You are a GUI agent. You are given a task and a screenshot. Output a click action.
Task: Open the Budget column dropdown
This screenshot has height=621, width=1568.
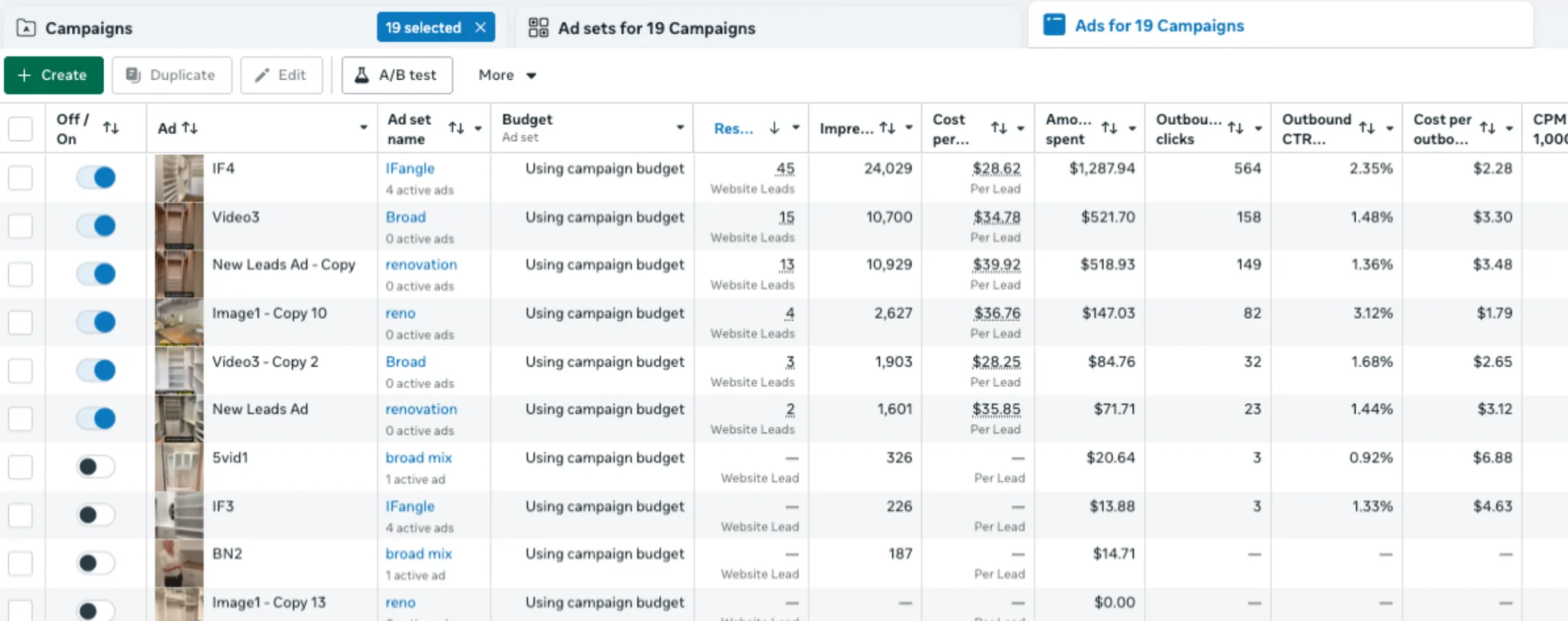680,127
